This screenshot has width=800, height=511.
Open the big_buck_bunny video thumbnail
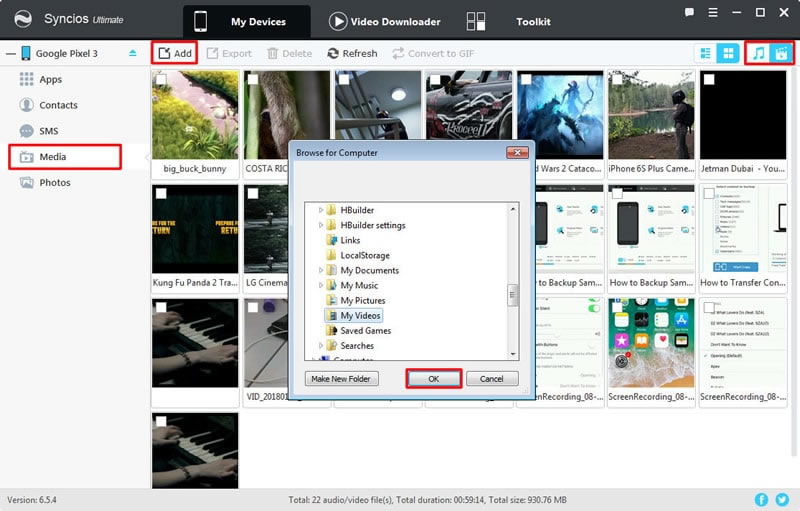195,115
